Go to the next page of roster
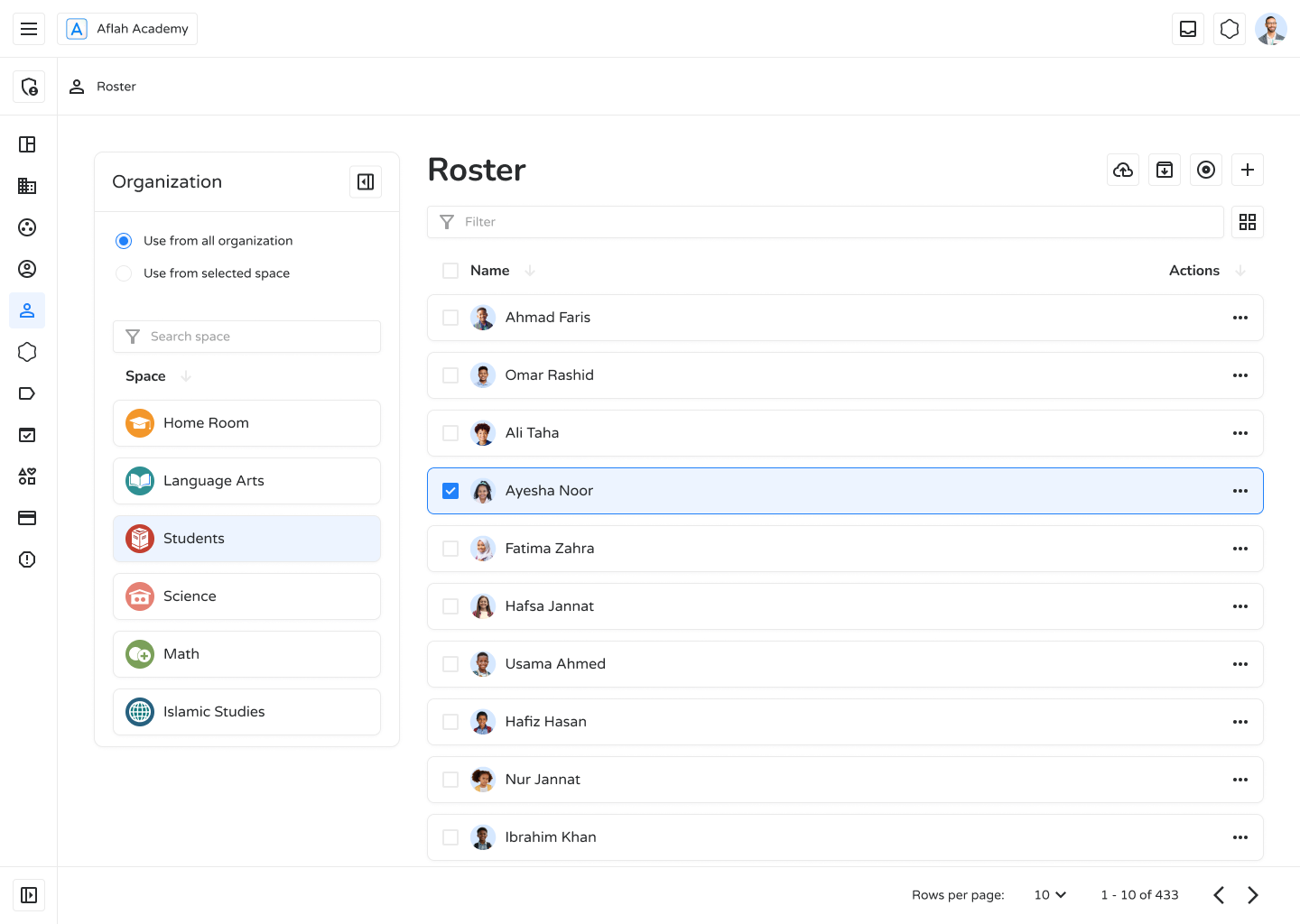Viewport: 1300px width, 924px height. click(x=1253, y=895)
